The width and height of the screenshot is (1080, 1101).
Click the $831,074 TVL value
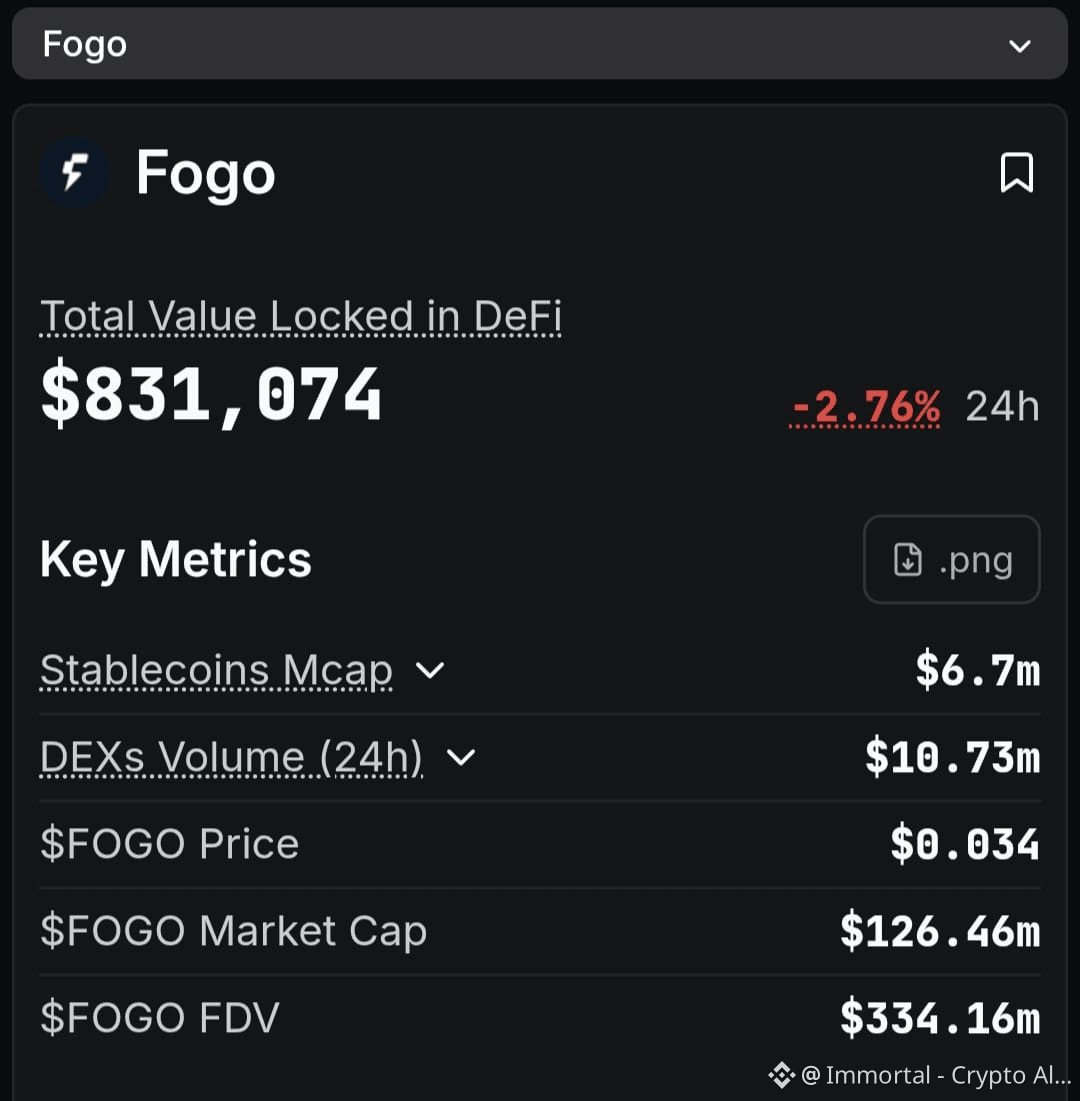[211, 394]
